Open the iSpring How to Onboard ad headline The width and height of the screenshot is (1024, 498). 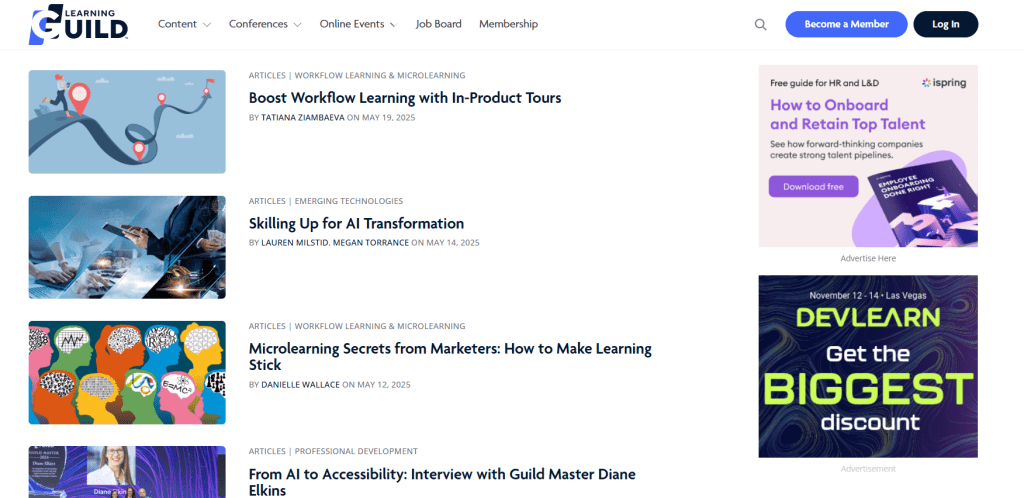click(848, 114)
